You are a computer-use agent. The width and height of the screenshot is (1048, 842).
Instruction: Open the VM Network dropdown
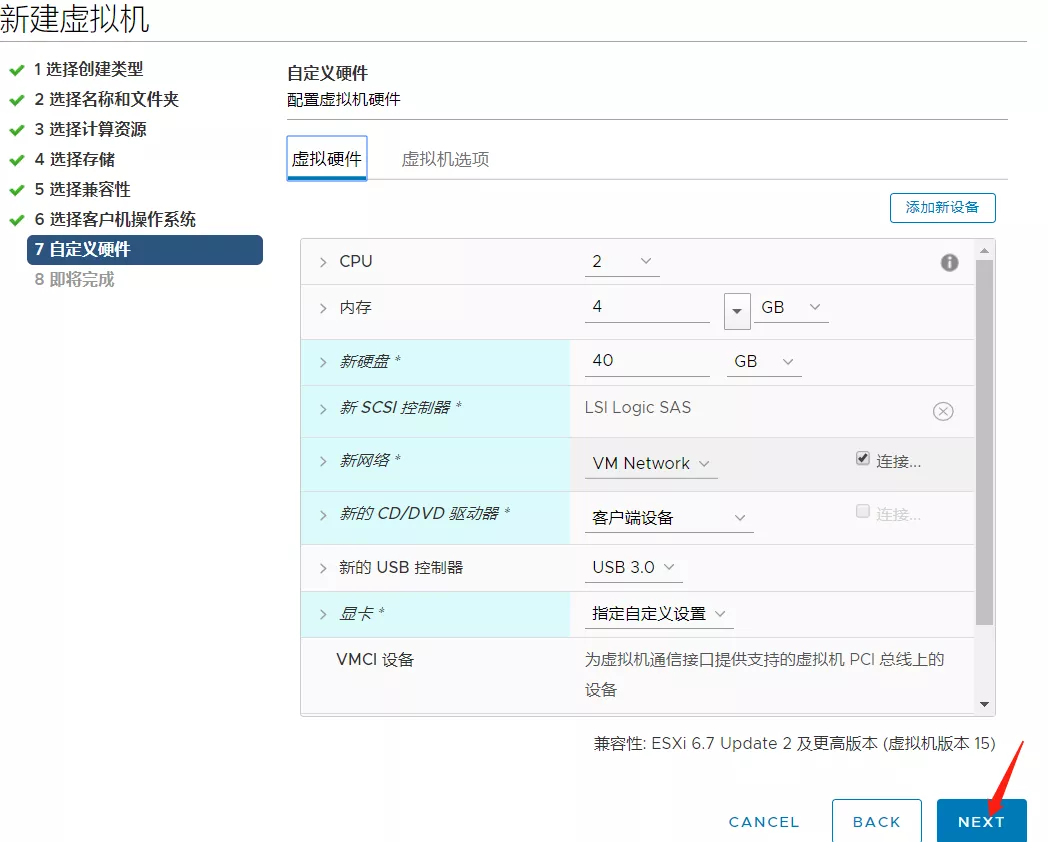[x=651, y=464]
